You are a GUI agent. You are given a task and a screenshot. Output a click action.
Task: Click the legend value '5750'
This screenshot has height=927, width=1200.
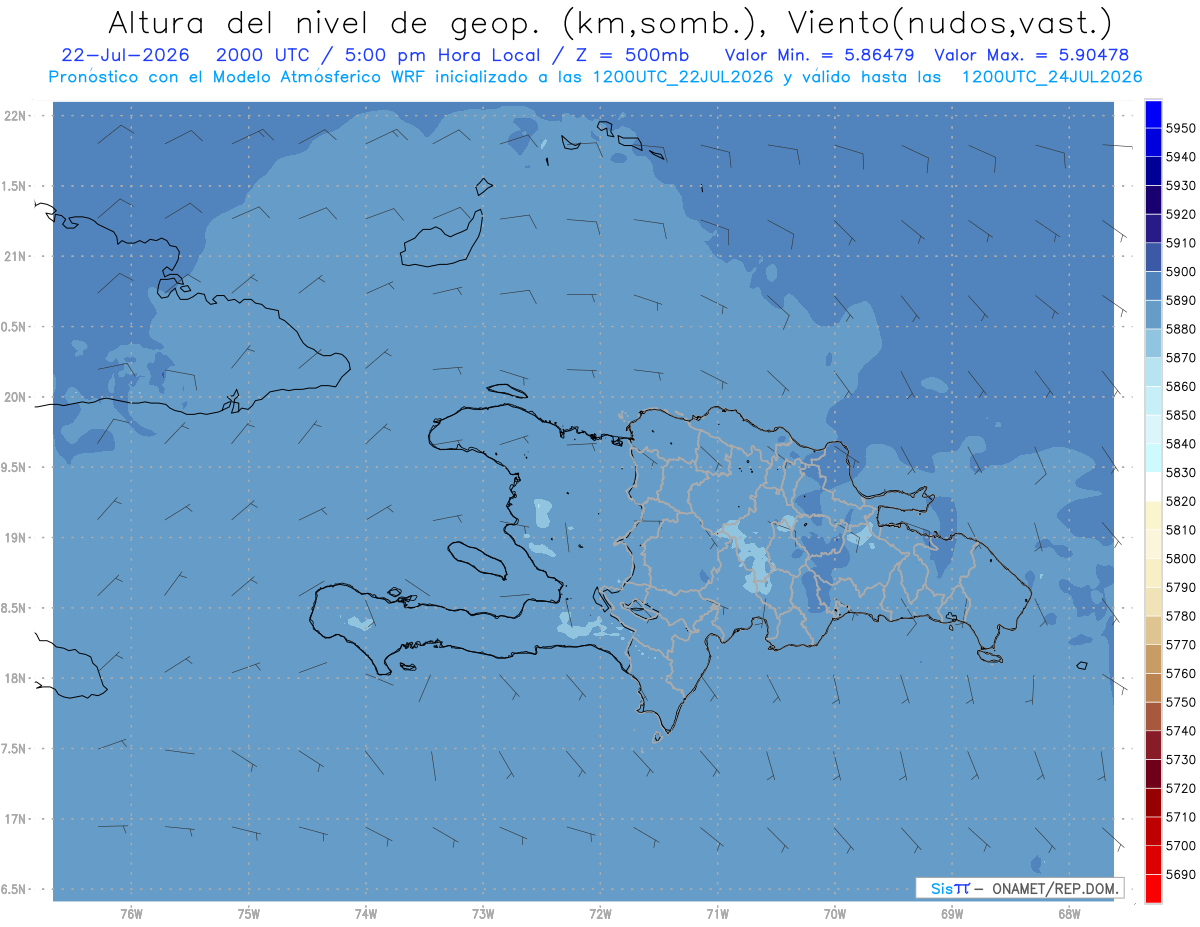tap(1181, 702)
